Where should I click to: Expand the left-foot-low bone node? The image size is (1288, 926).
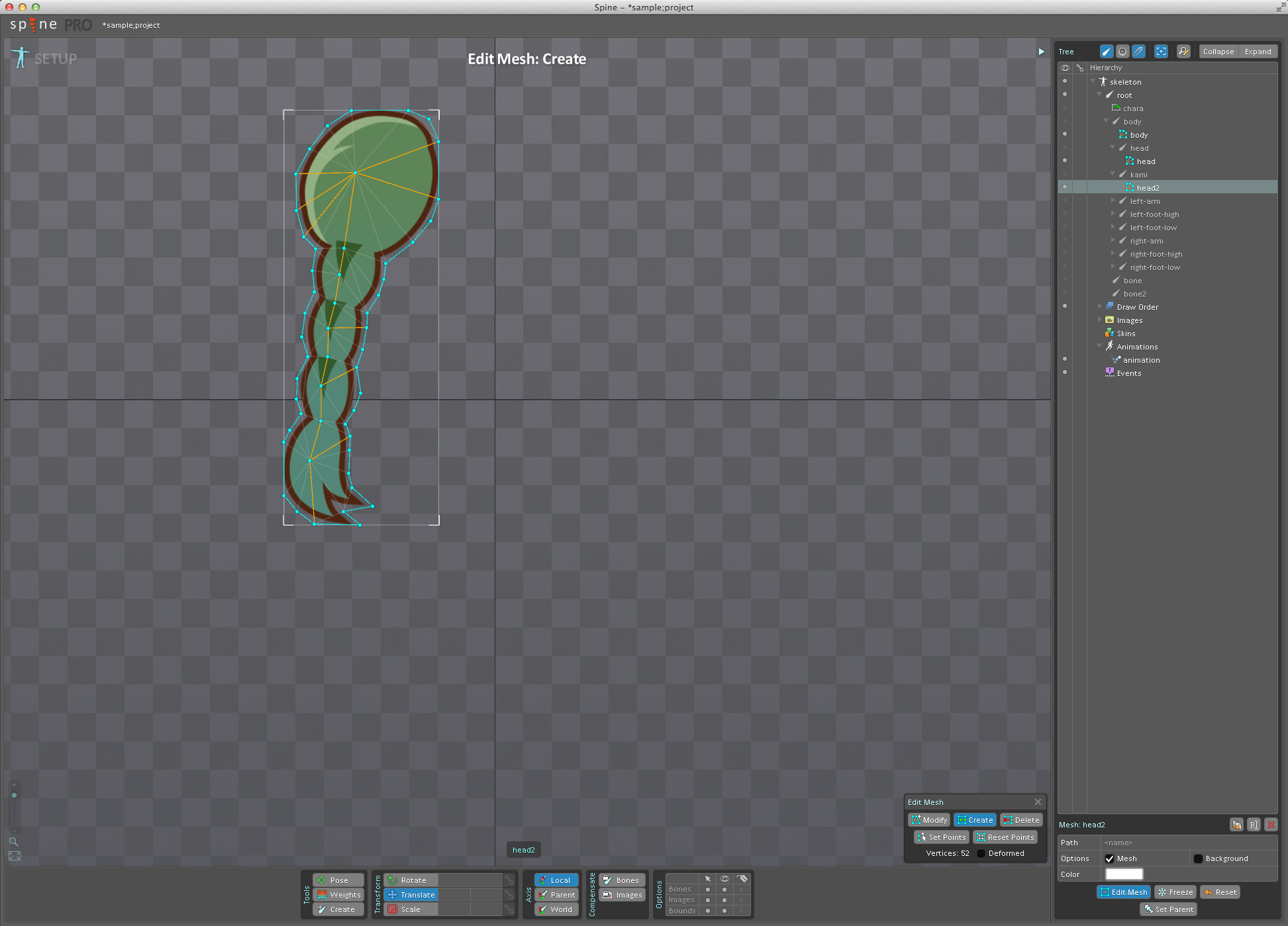pyautogui.click(x=1113, y=227)
